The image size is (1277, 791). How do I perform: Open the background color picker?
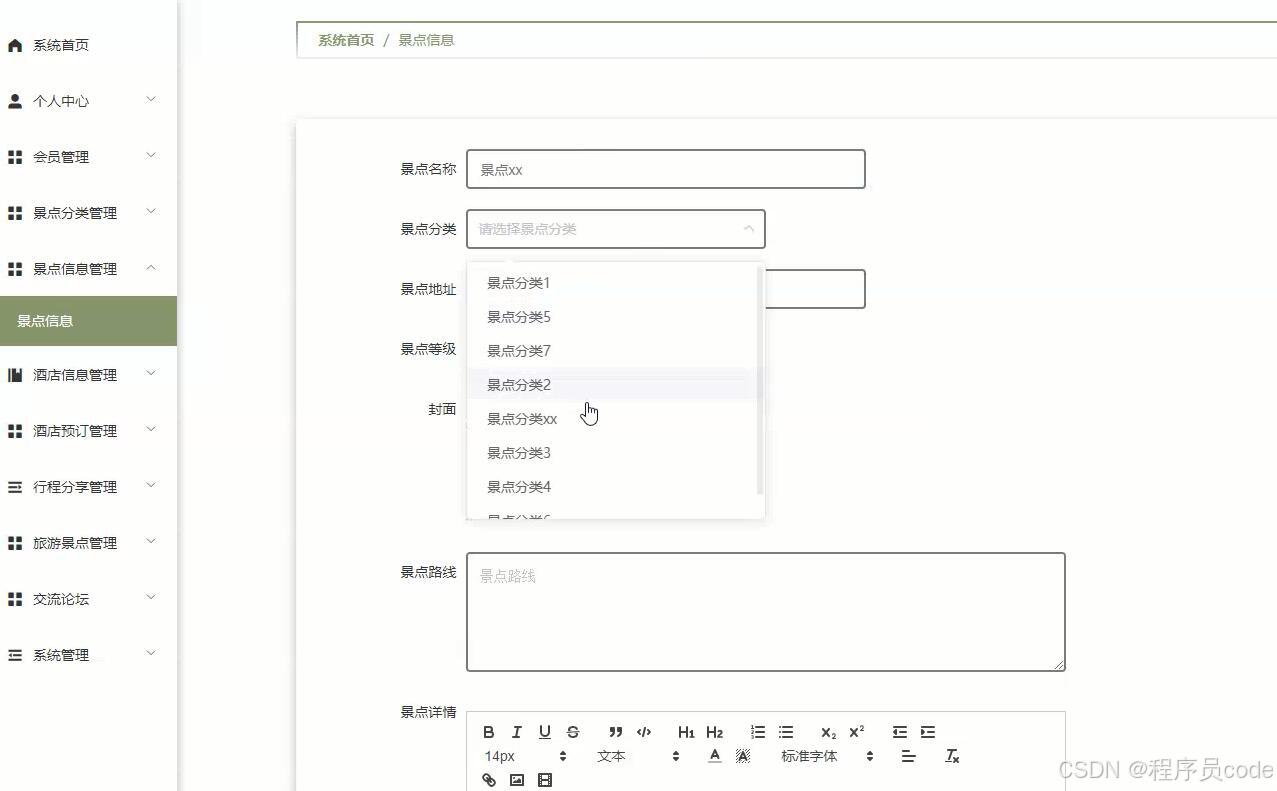743,756
